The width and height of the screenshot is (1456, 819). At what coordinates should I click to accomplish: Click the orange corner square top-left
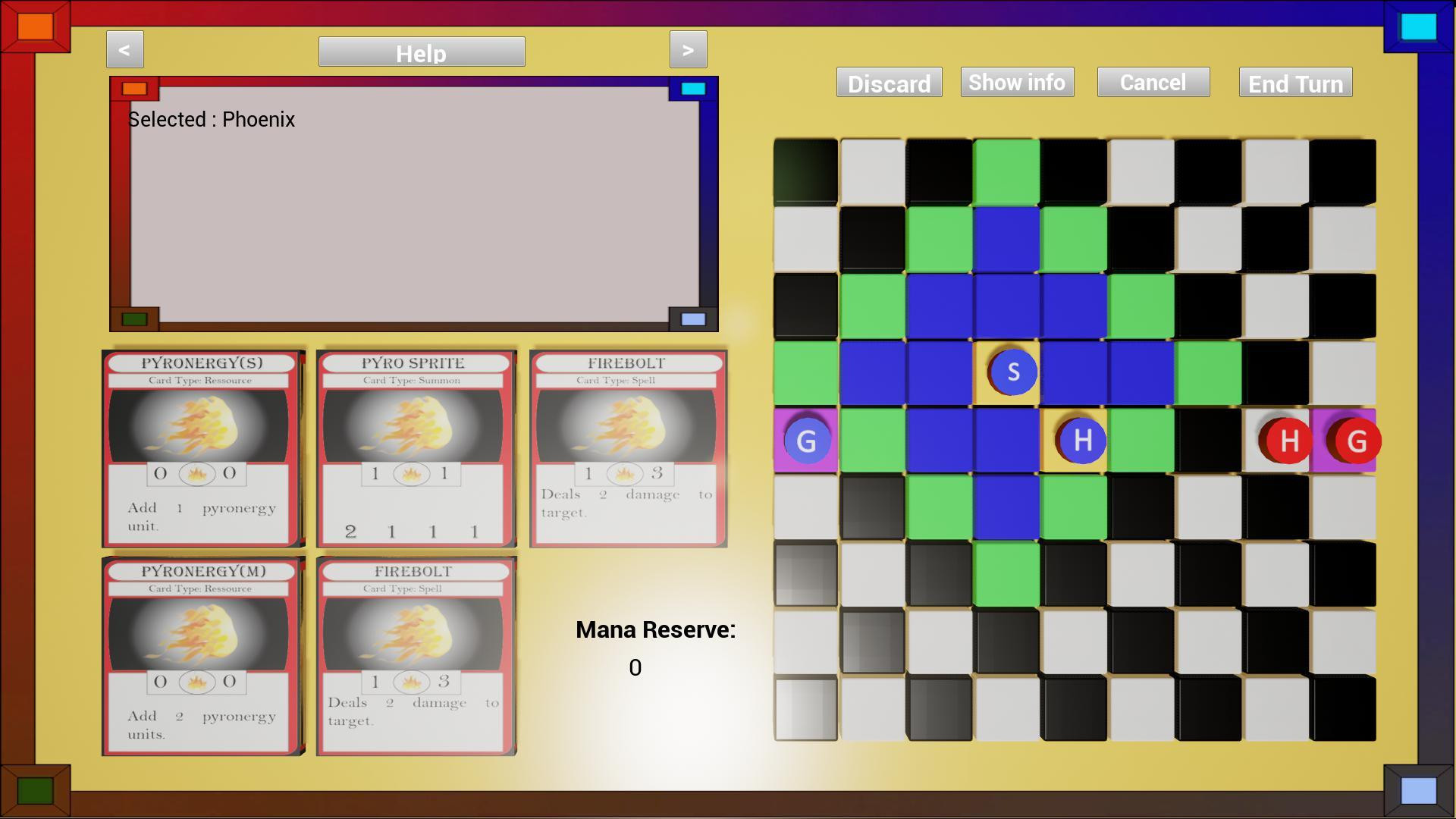click(x=35, y=26)
